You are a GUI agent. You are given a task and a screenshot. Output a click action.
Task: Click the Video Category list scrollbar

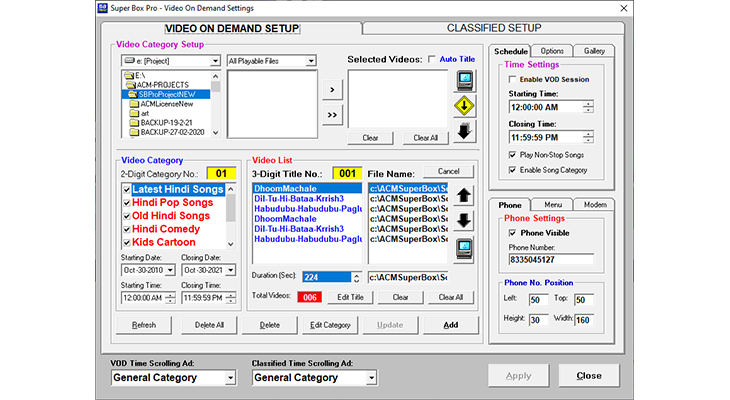[232, 215]
